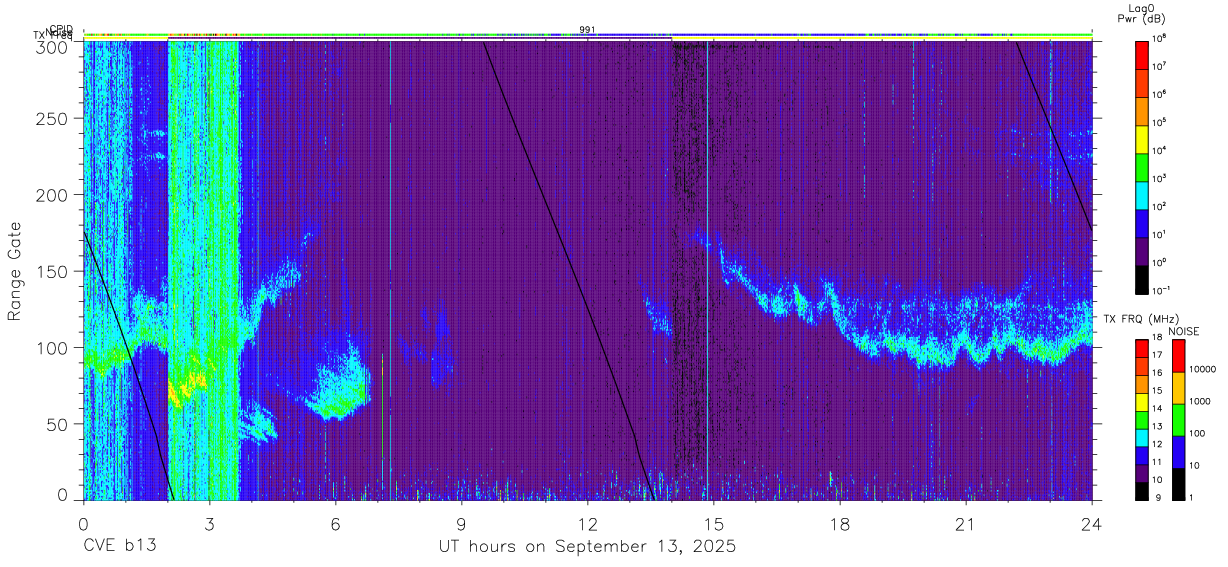Viewport: 1228px width, 567px height.
Task: Click y-axis tick label '150'
Action: tap(54, 272)
